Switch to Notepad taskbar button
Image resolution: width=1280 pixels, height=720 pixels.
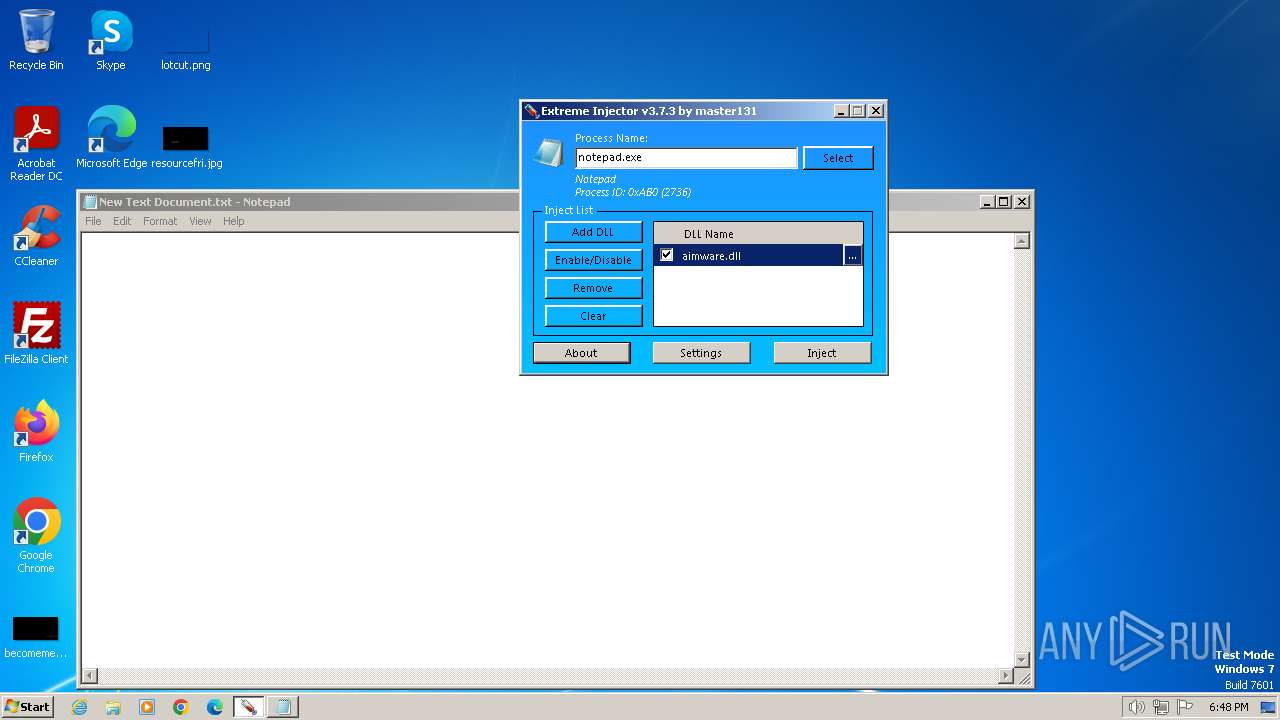pos(283,707)
